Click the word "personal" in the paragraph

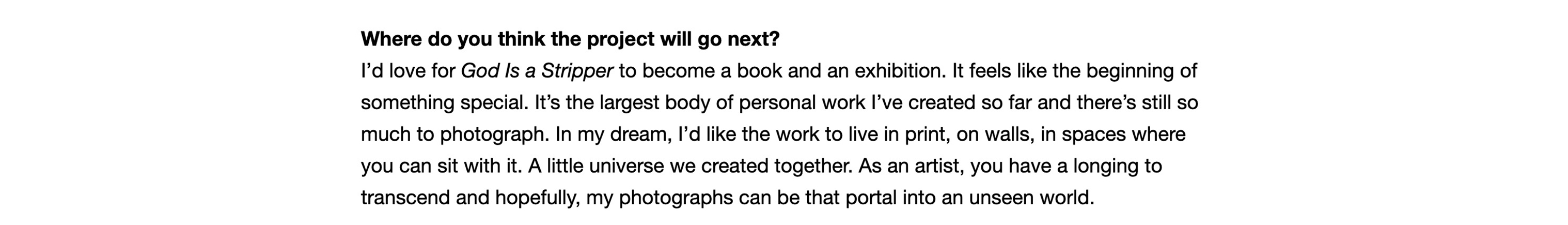777,102
